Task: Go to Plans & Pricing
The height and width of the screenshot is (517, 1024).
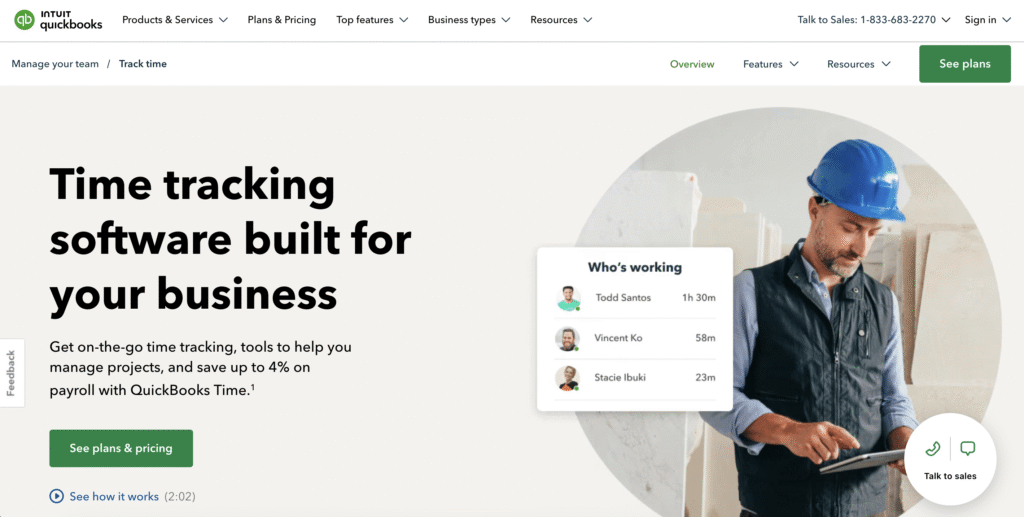Action: click(281, 20)
